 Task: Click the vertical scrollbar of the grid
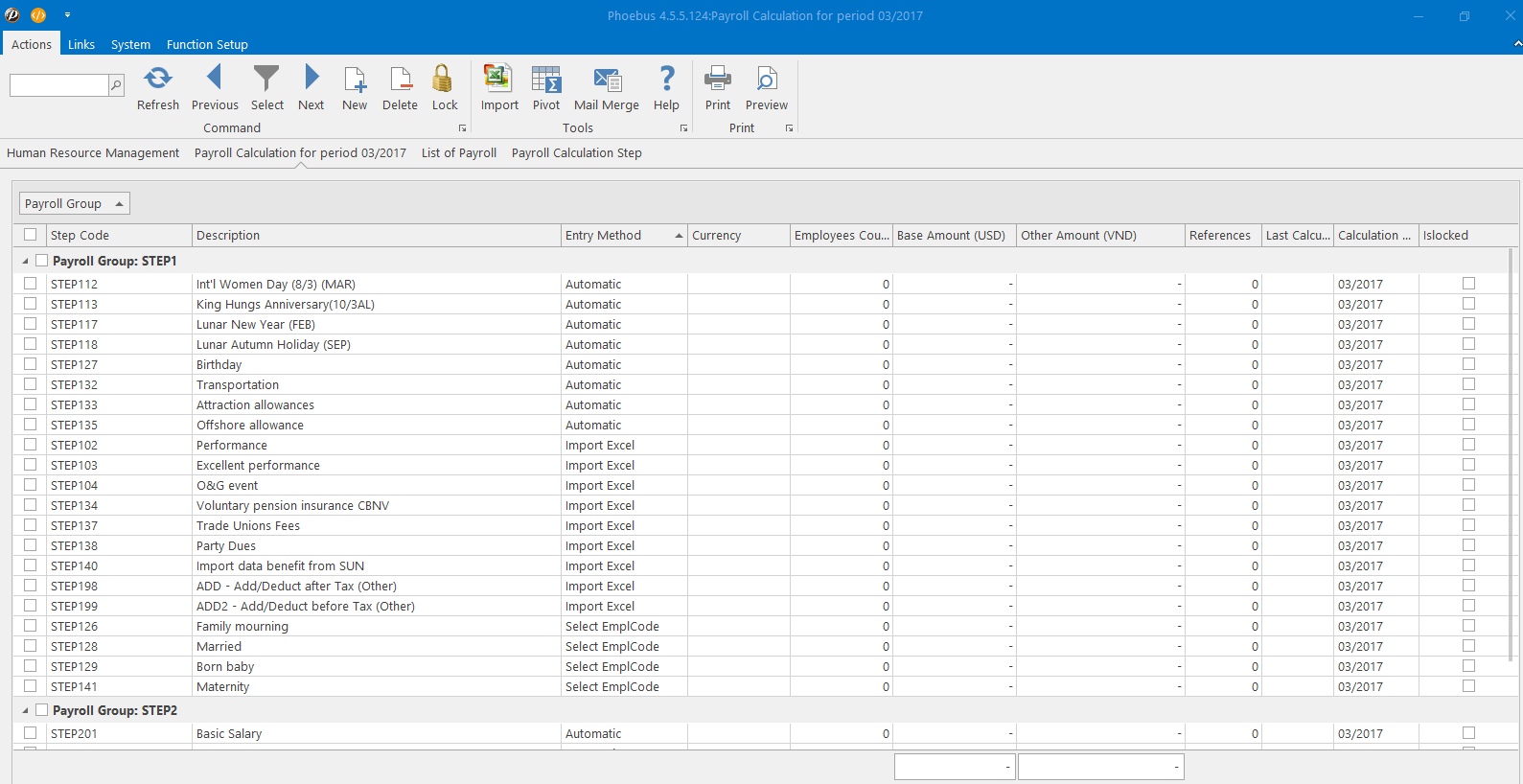tap(1511, 455)
